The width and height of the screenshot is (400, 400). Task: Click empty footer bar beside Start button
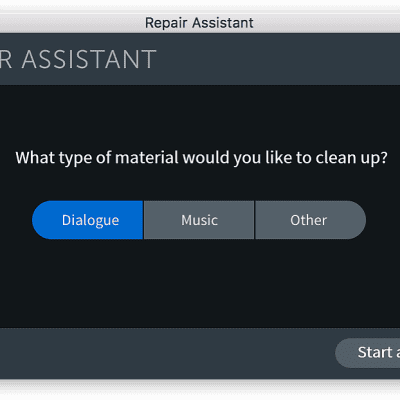click(167, 353)
